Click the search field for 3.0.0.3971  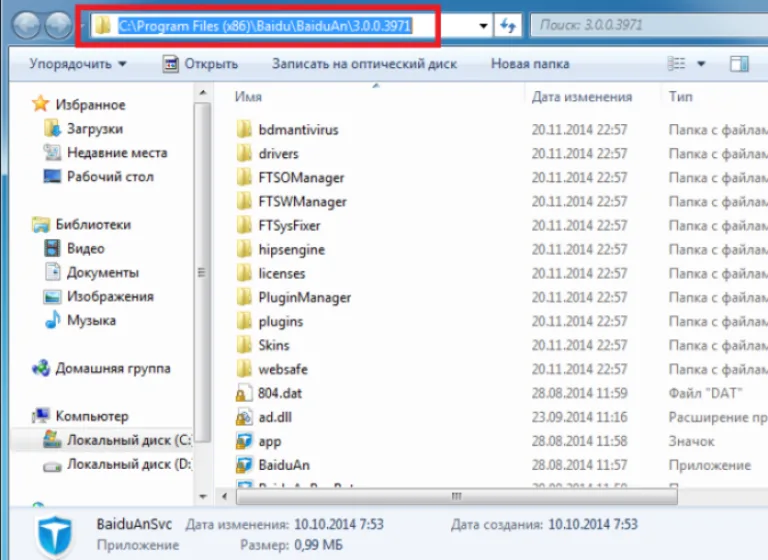pyautogui.click(x=649, y=25)
